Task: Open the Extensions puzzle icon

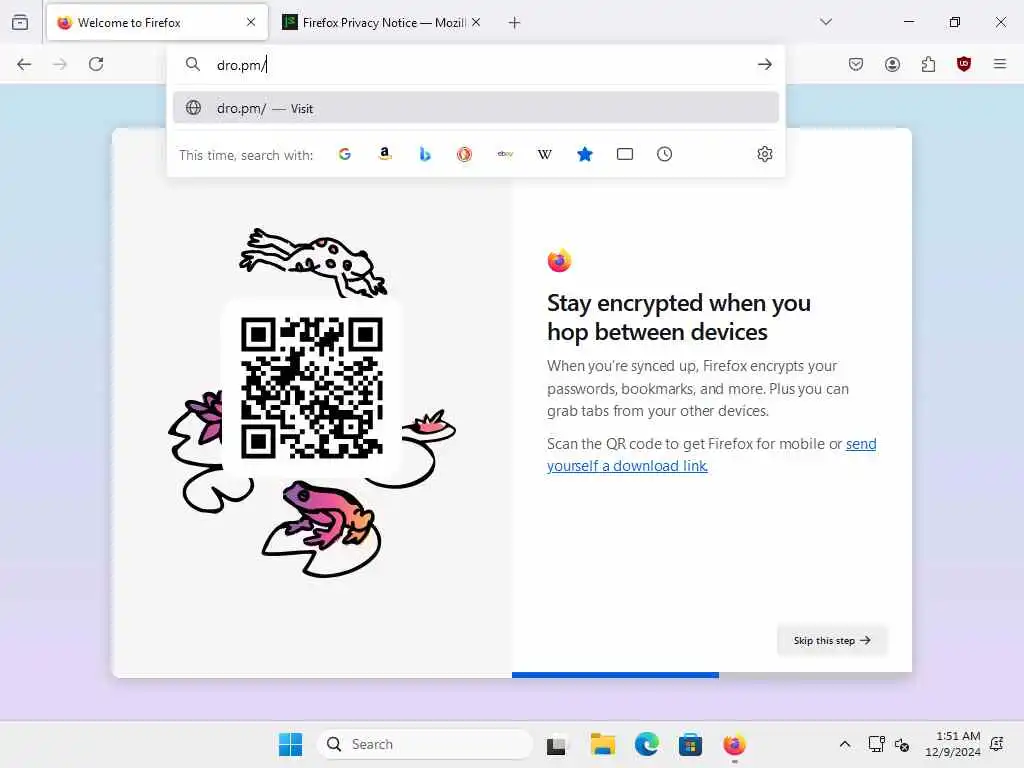Action: [928, 64]
